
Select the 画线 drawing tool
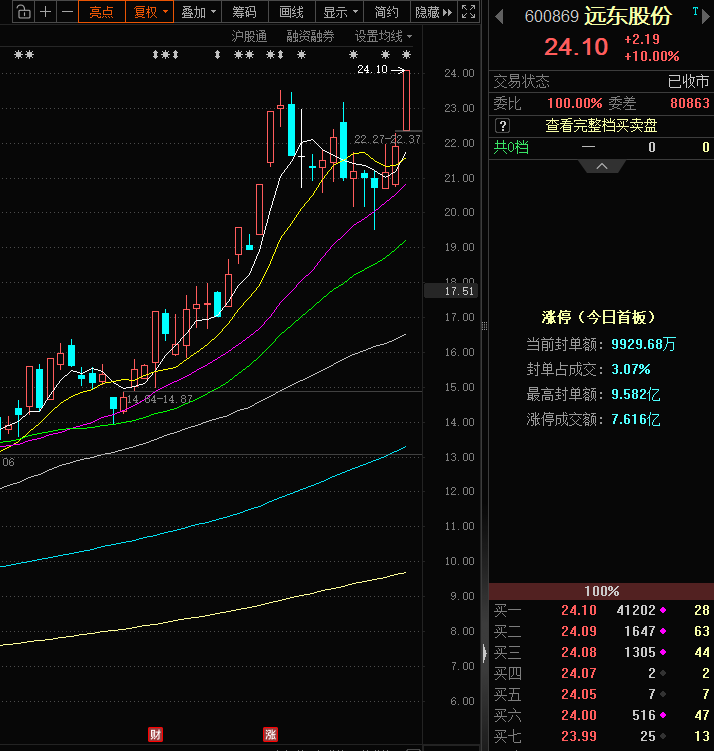291,11
